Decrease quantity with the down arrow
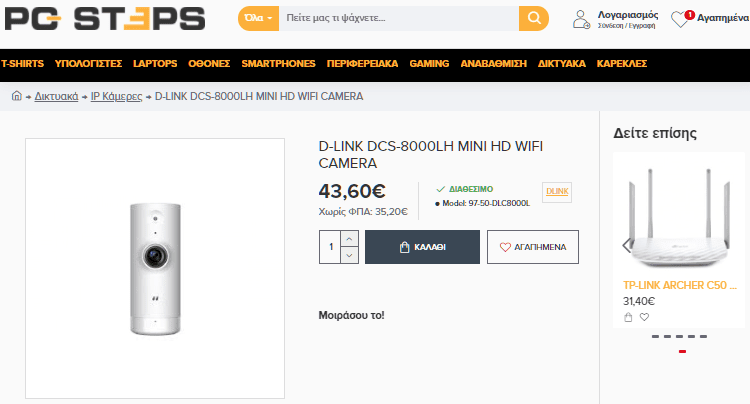The width and height of the screenshot is (750, 404). pos(349,255)
